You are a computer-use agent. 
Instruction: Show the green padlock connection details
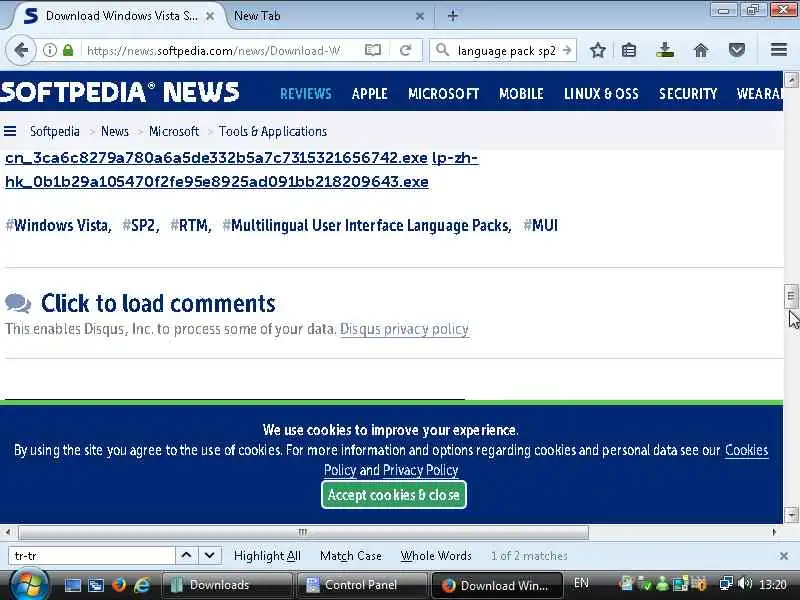click(x=68, y=50)
